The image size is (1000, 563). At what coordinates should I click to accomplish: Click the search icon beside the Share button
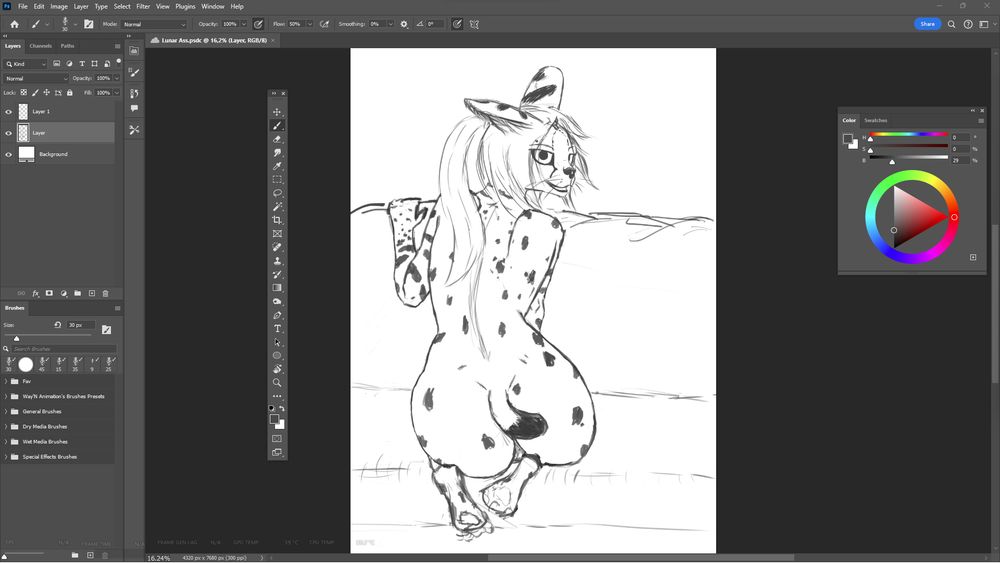click(x=951, y=24)
